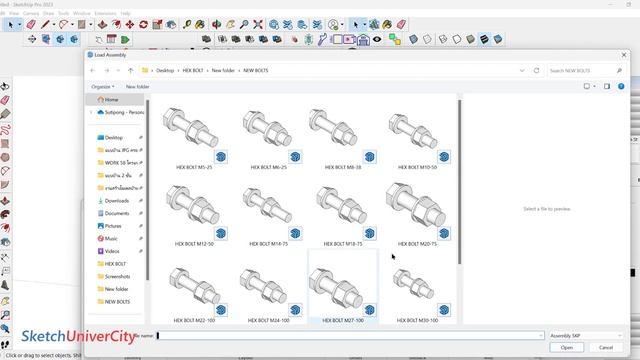Open the Select tool dropdown arrow
The image size is (640, 360).
pos(19,25)
